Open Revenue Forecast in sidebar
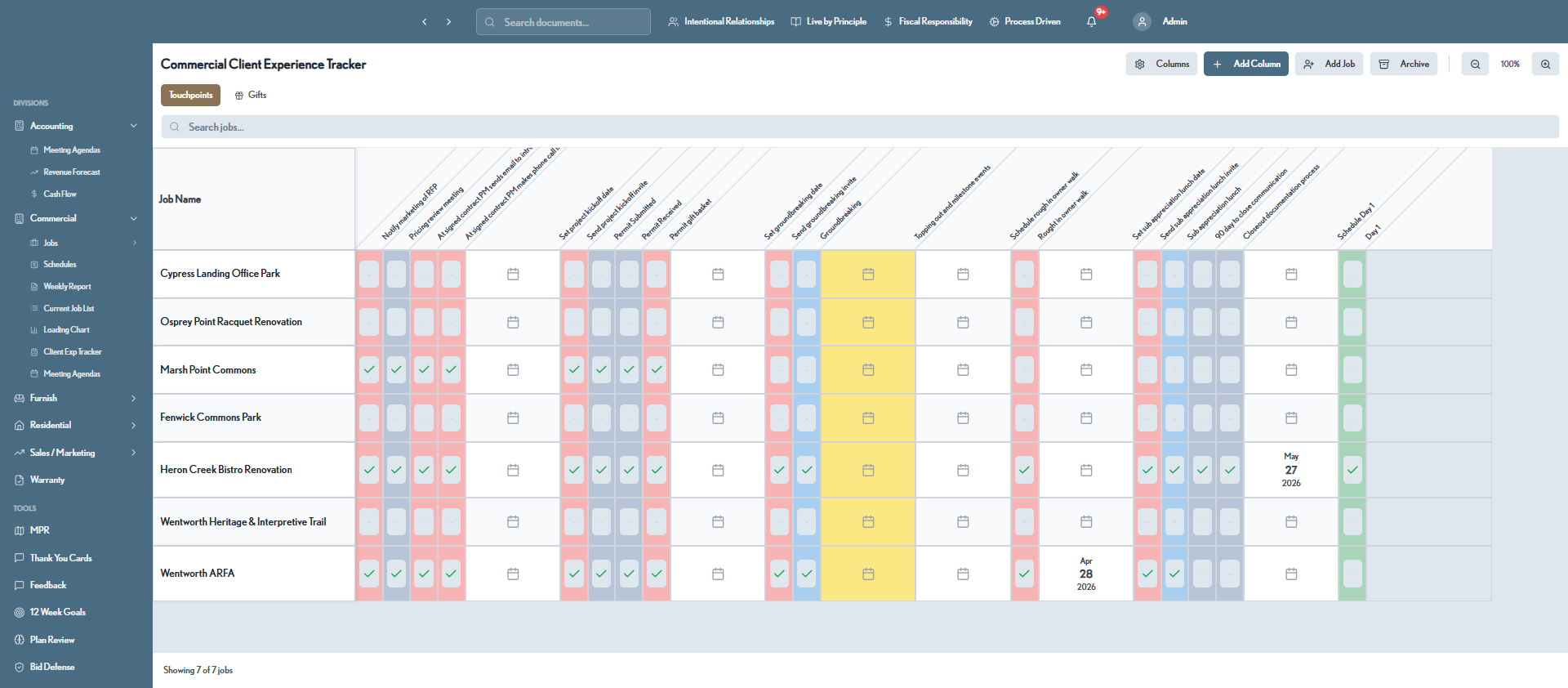This screenshot has height=688, width=1568. click(72, 172)
